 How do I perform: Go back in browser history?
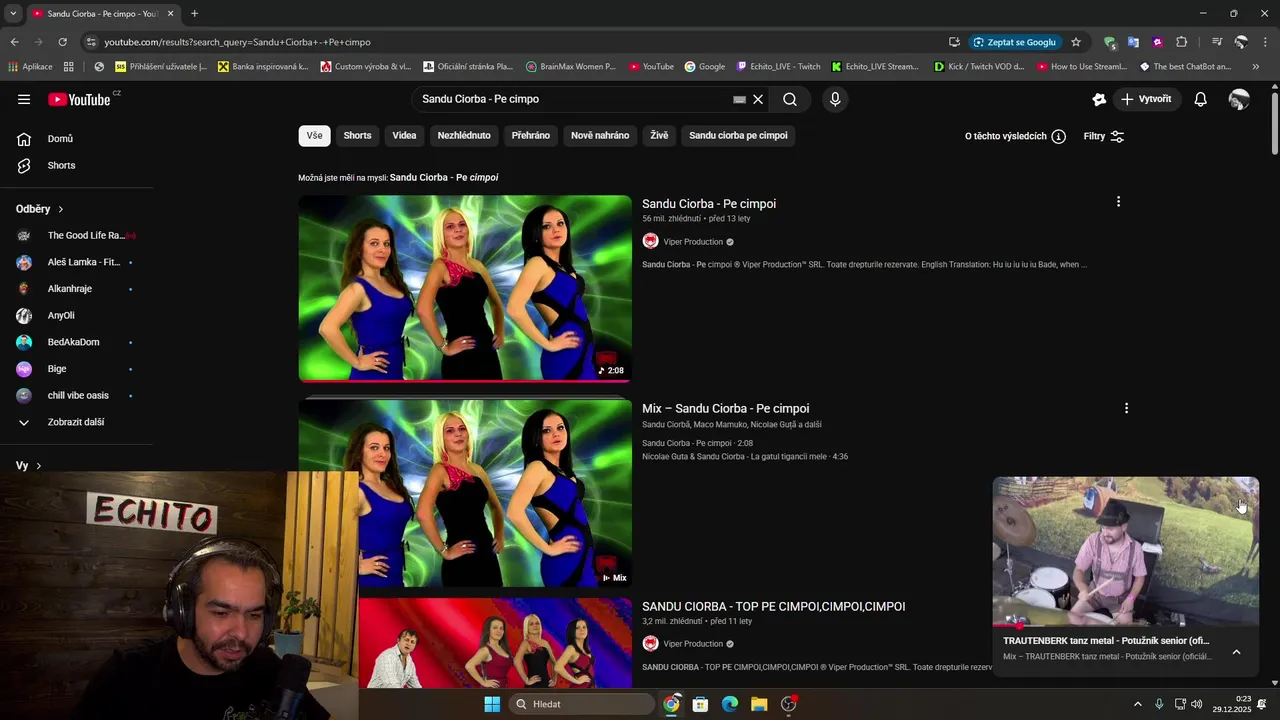[14, 42]
